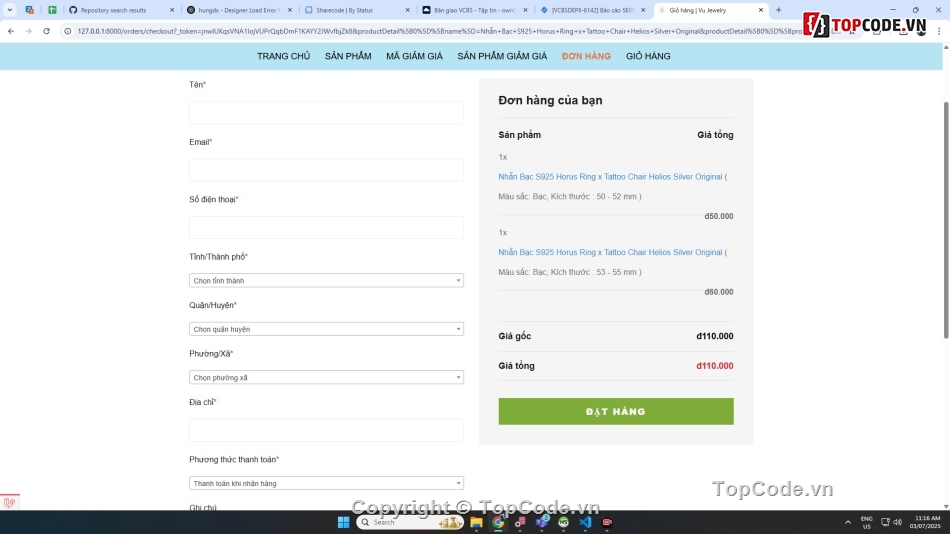Open the Phường/Xã dropdown

pyautogui.click(x=326, y=377)
